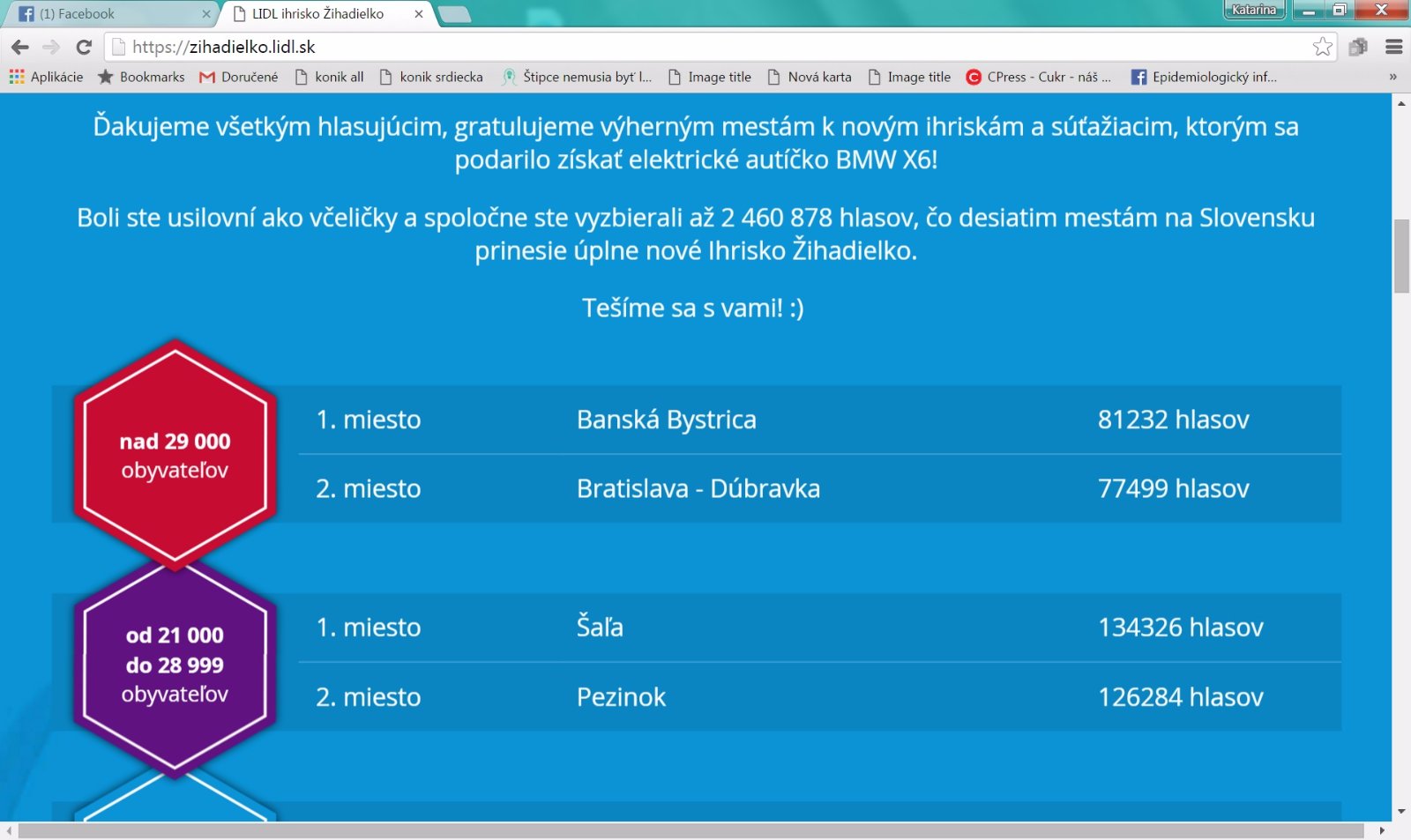Open the Aplikácie apps shortcut
1411x840 pixels.
point(46,77)
